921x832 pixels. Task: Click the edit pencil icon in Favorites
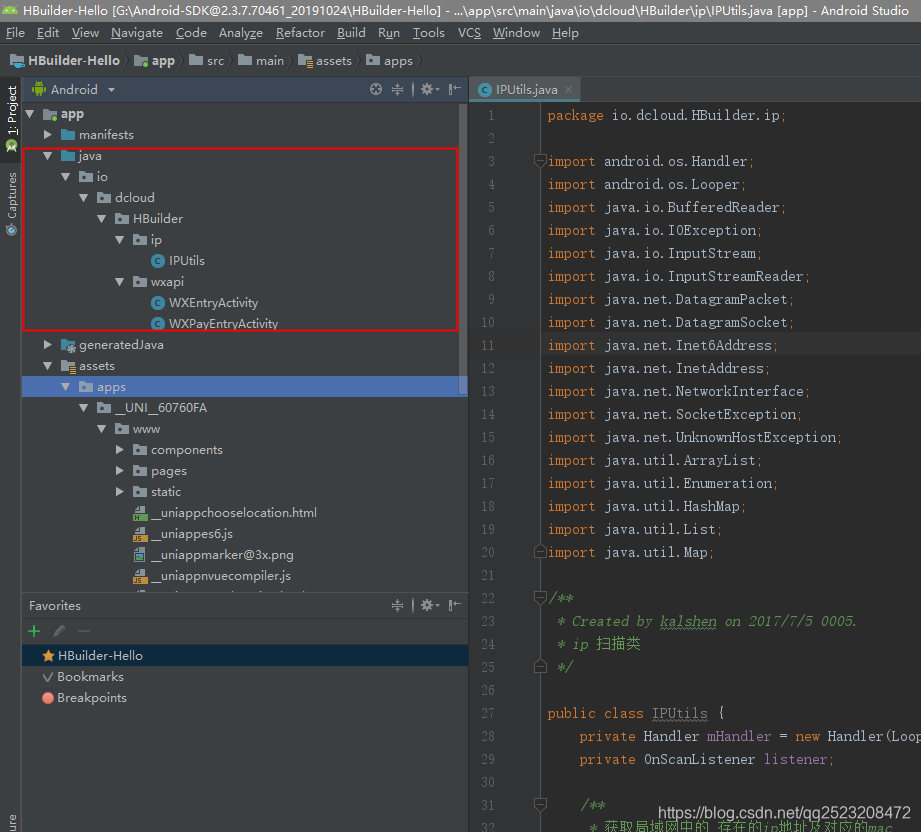point(59,631)
